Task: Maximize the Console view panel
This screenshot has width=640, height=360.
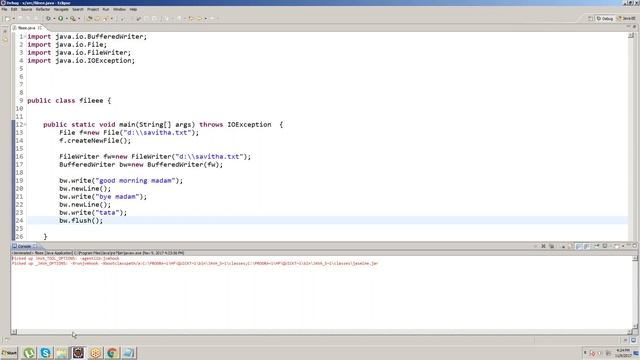Action: tap(634, 246)
